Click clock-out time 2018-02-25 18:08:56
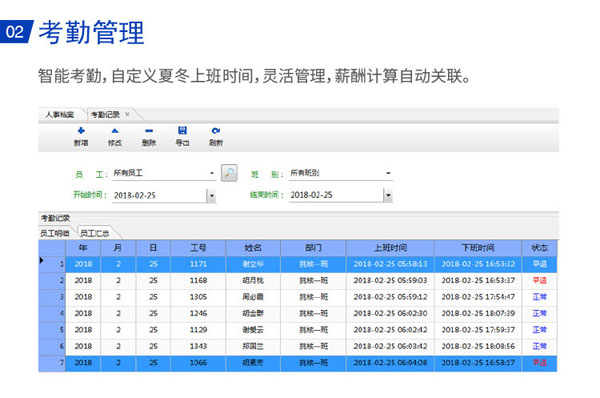 (x=478, y=346)
